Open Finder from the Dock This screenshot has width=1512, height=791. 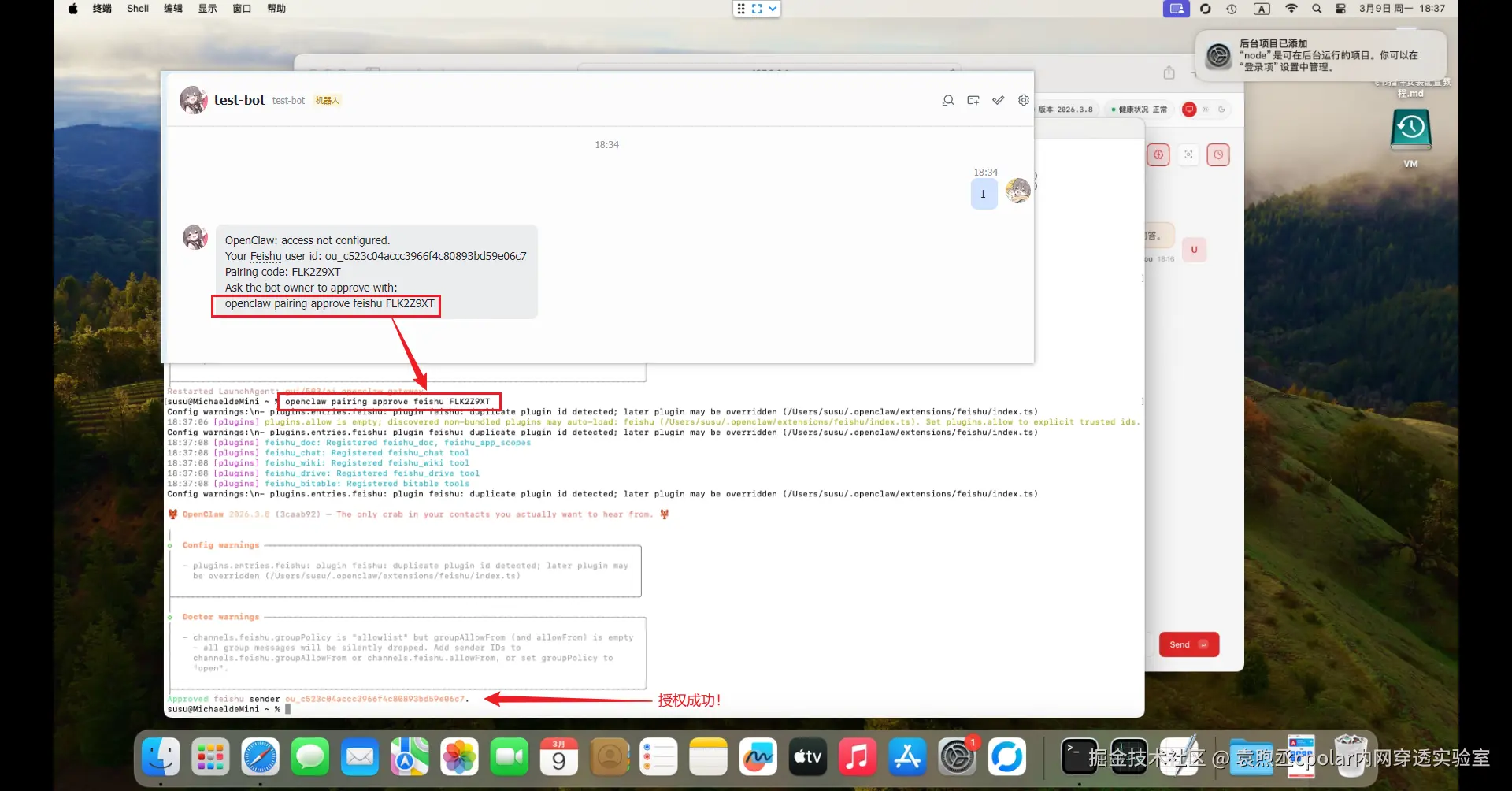(x=161, y=757)
